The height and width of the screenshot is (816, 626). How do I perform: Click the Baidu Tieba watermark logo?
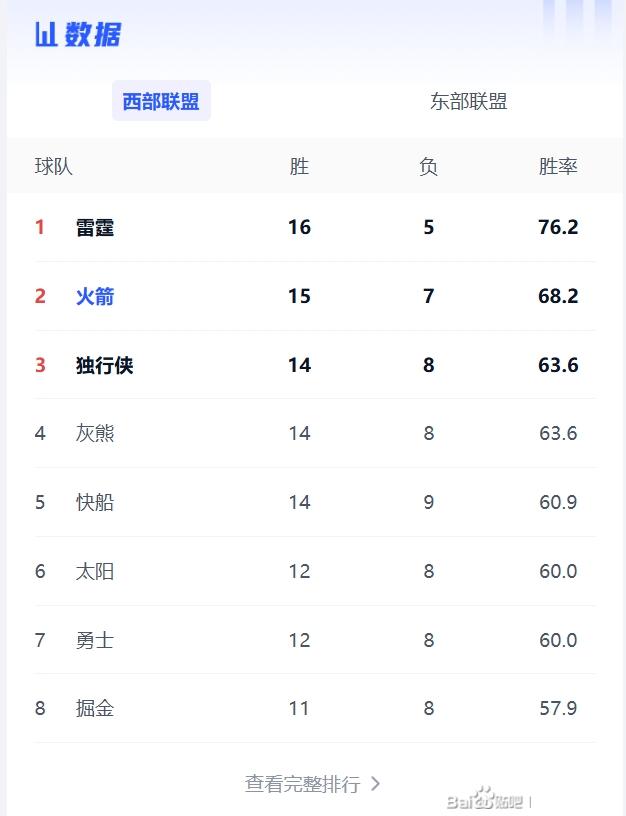coord(486,799)
